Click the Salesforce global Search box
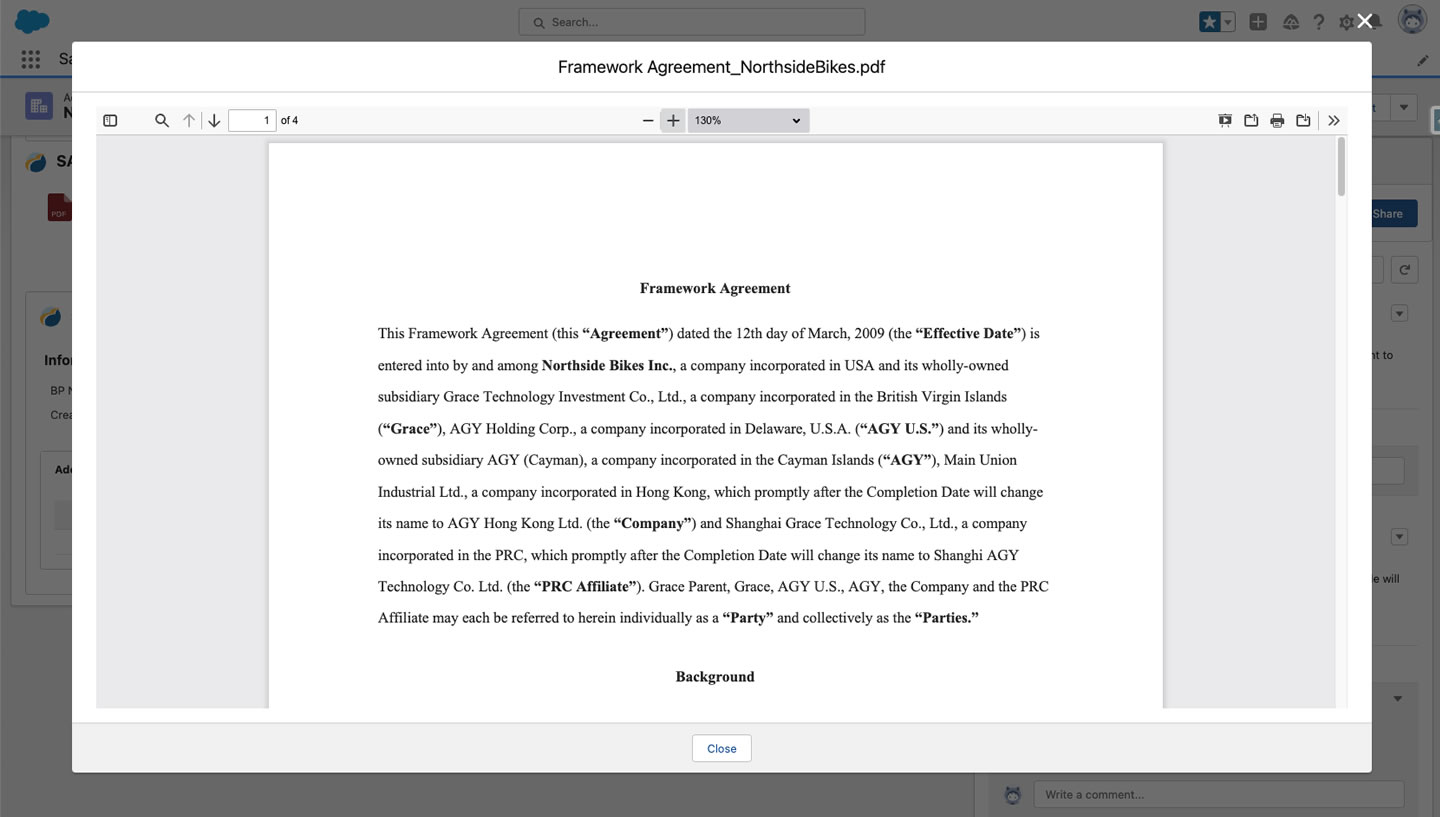1440x817 pixels. pos(692,22)
